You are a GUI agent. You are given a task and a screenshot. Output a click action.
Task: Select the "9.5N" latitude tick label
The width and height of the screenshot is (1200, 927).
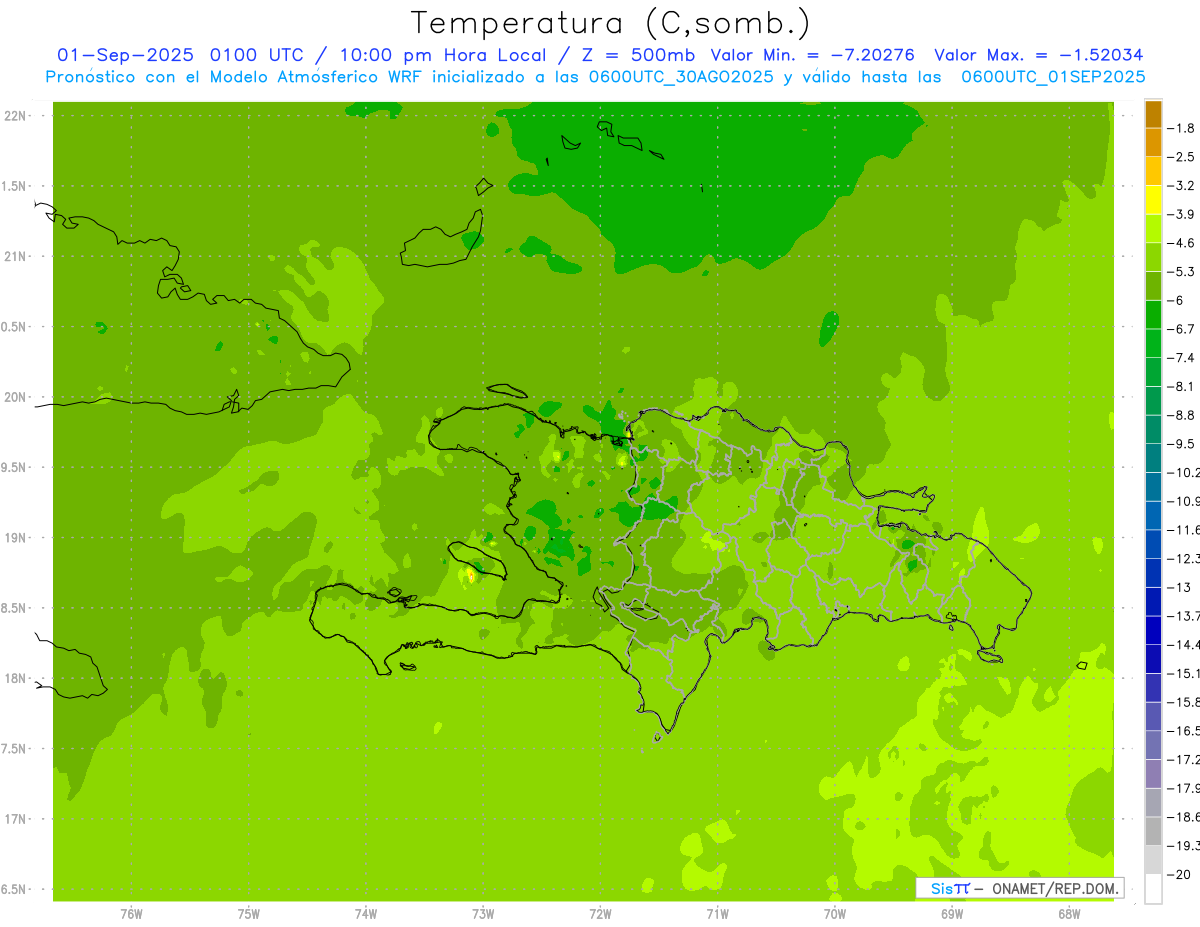click(15, 468)
